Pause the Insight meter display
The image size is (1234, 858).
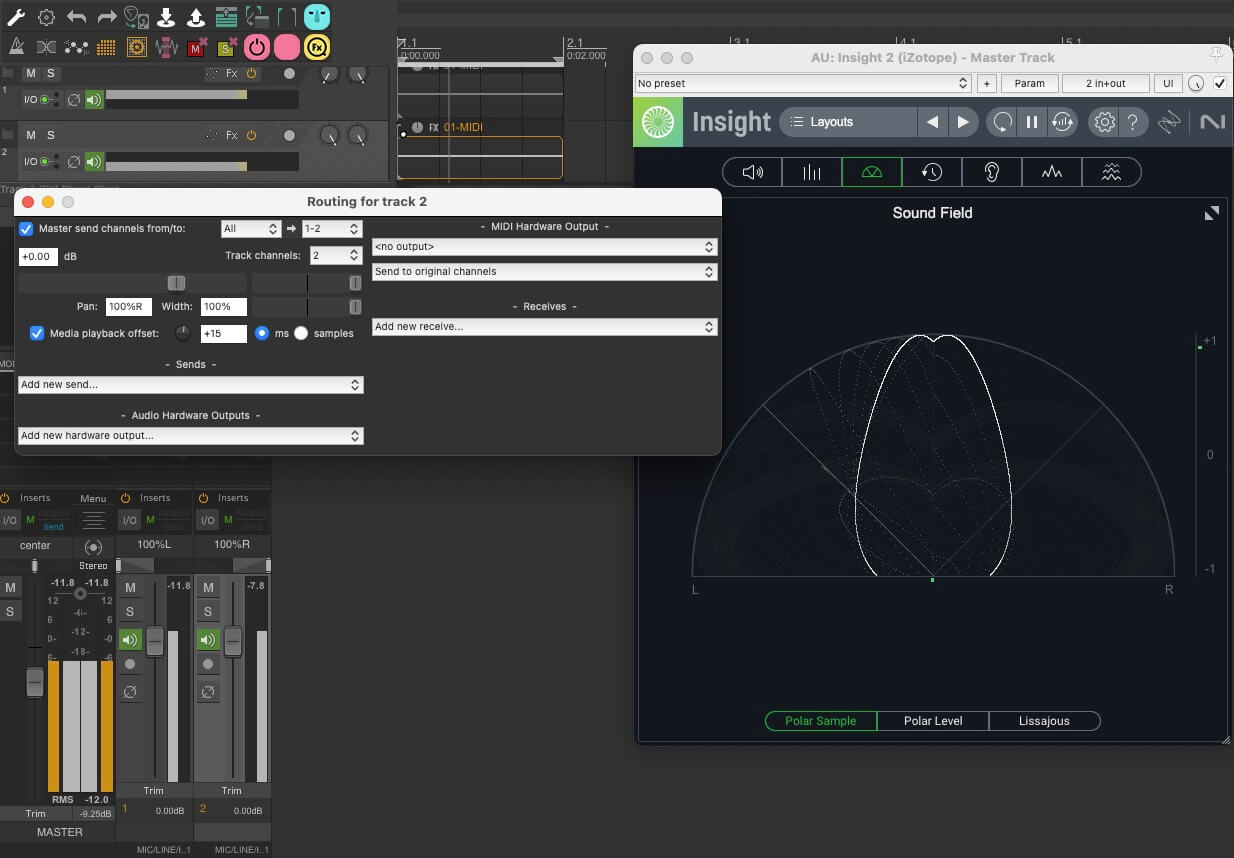[x=1031, y=122]
